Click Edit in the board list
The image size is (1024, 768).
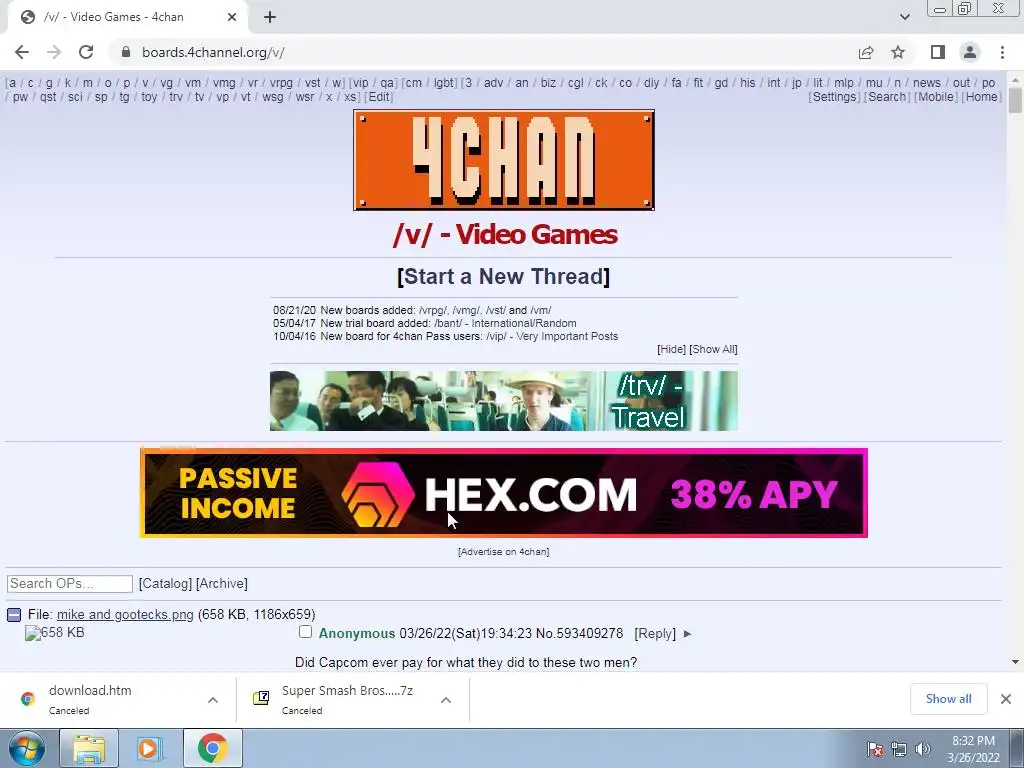click(378, 97)
